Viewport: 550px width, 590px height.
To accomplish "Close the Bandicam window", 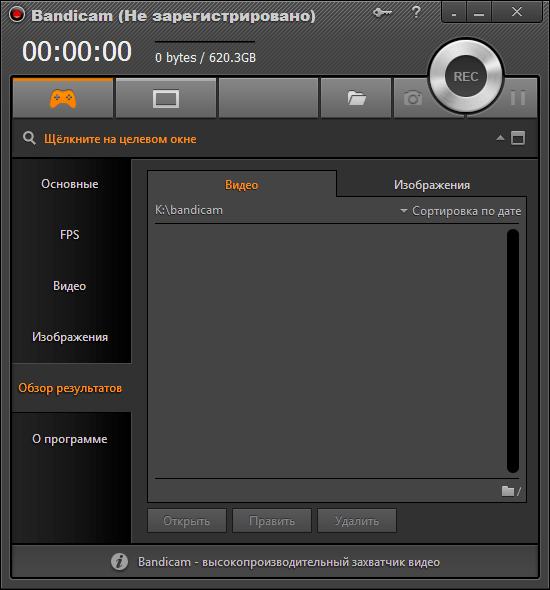I will (517, 12).
